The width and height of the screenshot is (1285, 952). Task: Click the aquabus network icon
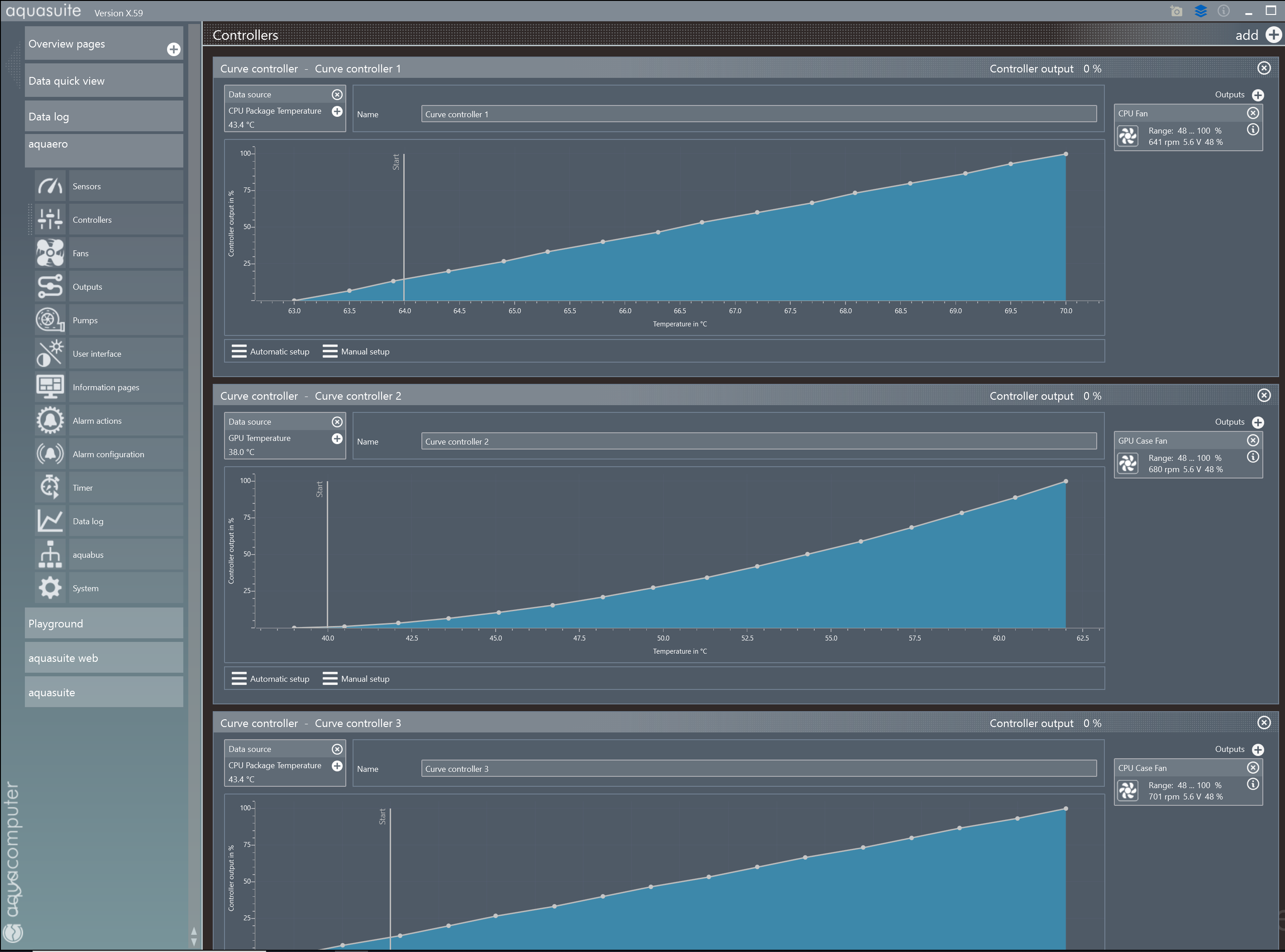pyautogui.click(x=50, y=555)
